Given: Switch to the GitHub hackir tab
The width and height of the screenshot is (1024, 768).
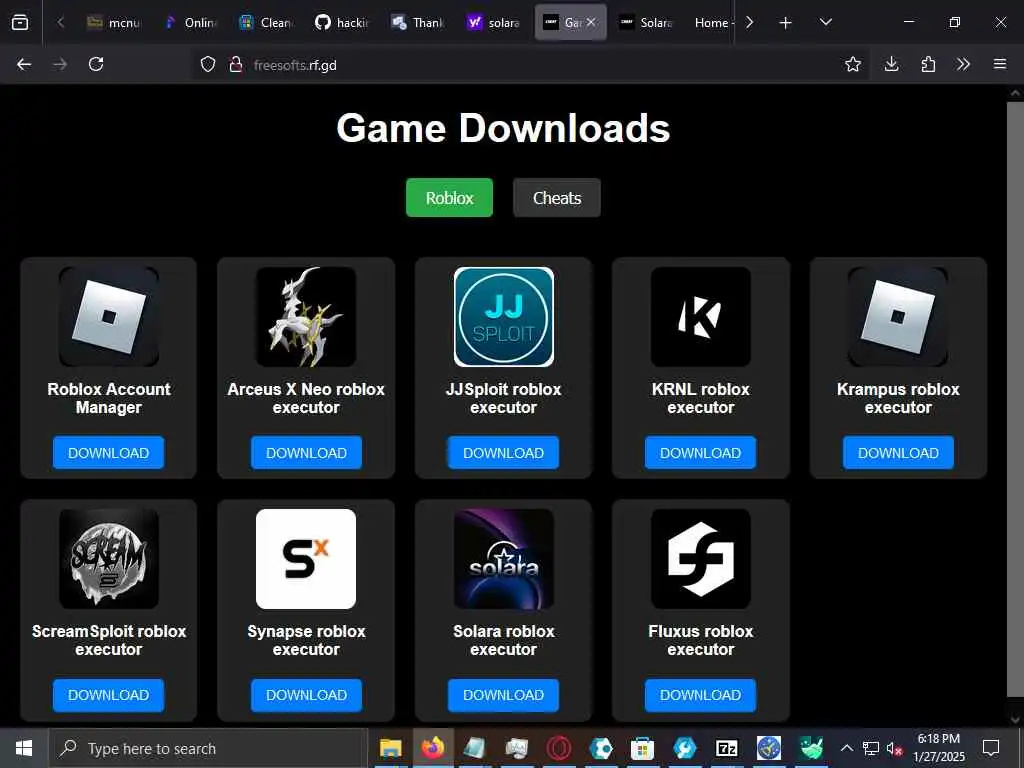Looking at the screenshot, I should (343, 22).
